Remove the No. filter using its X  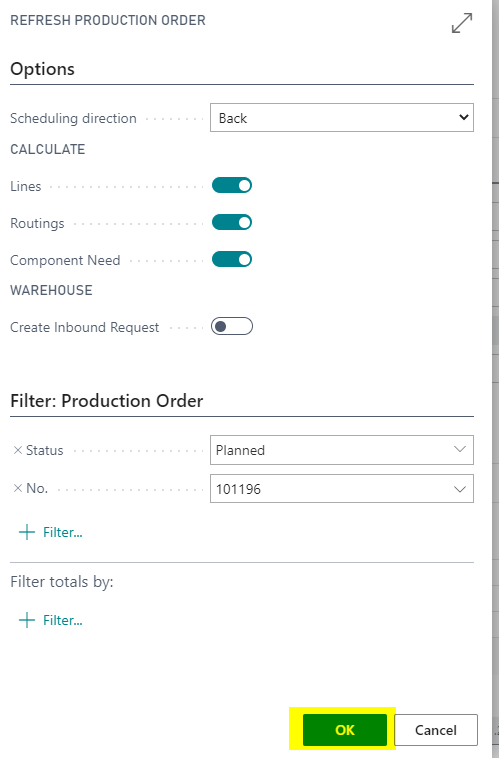[18, 488]
